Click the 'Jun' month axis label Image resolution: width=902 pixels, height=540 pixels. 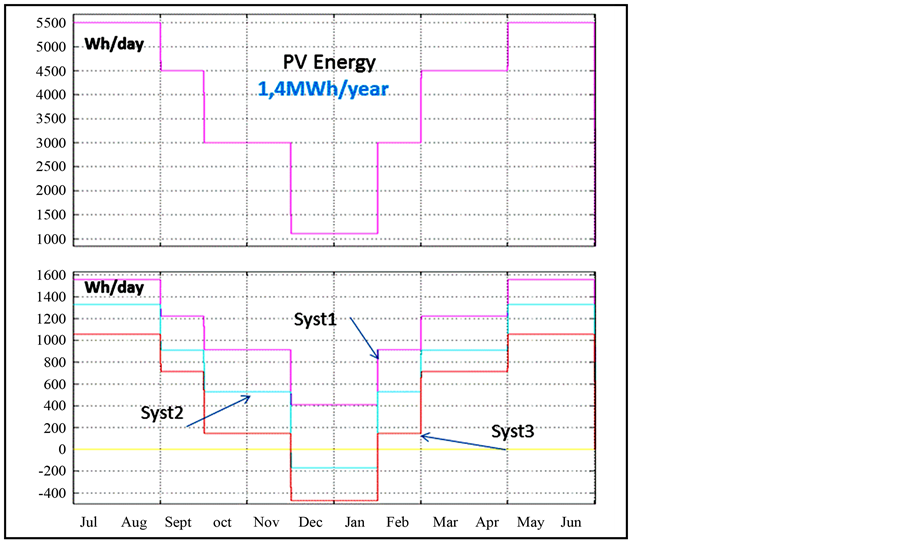571,522
